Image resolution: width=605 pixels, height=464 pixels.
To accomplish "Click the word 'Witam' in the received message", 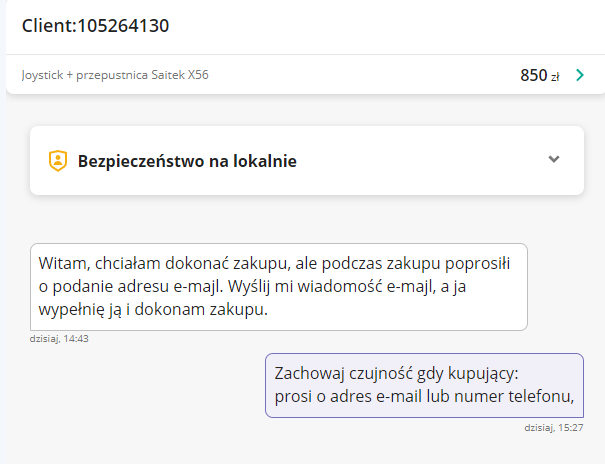I will 62,264.
